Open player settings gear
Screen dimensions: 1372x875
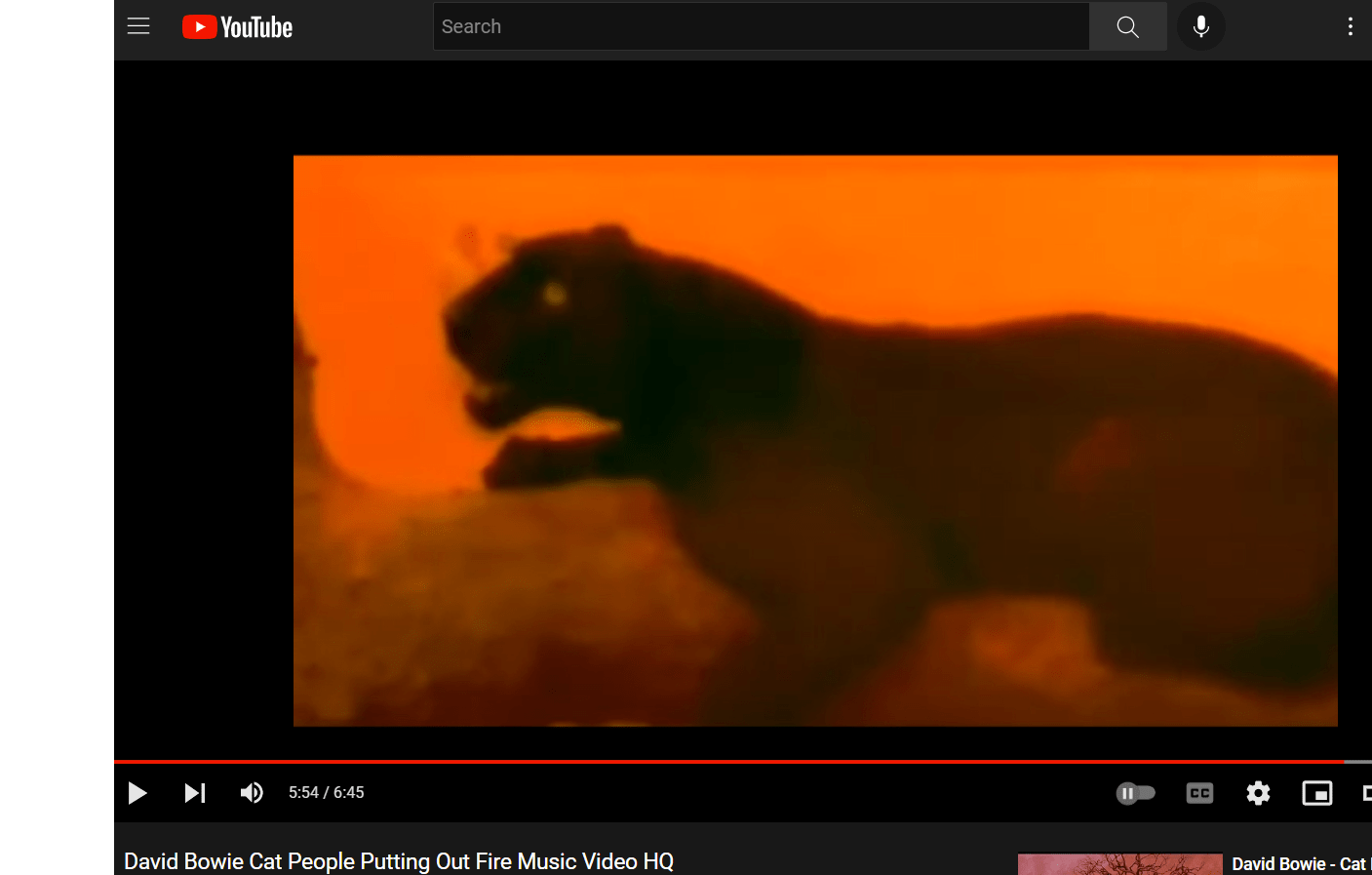pos(1259,793)
